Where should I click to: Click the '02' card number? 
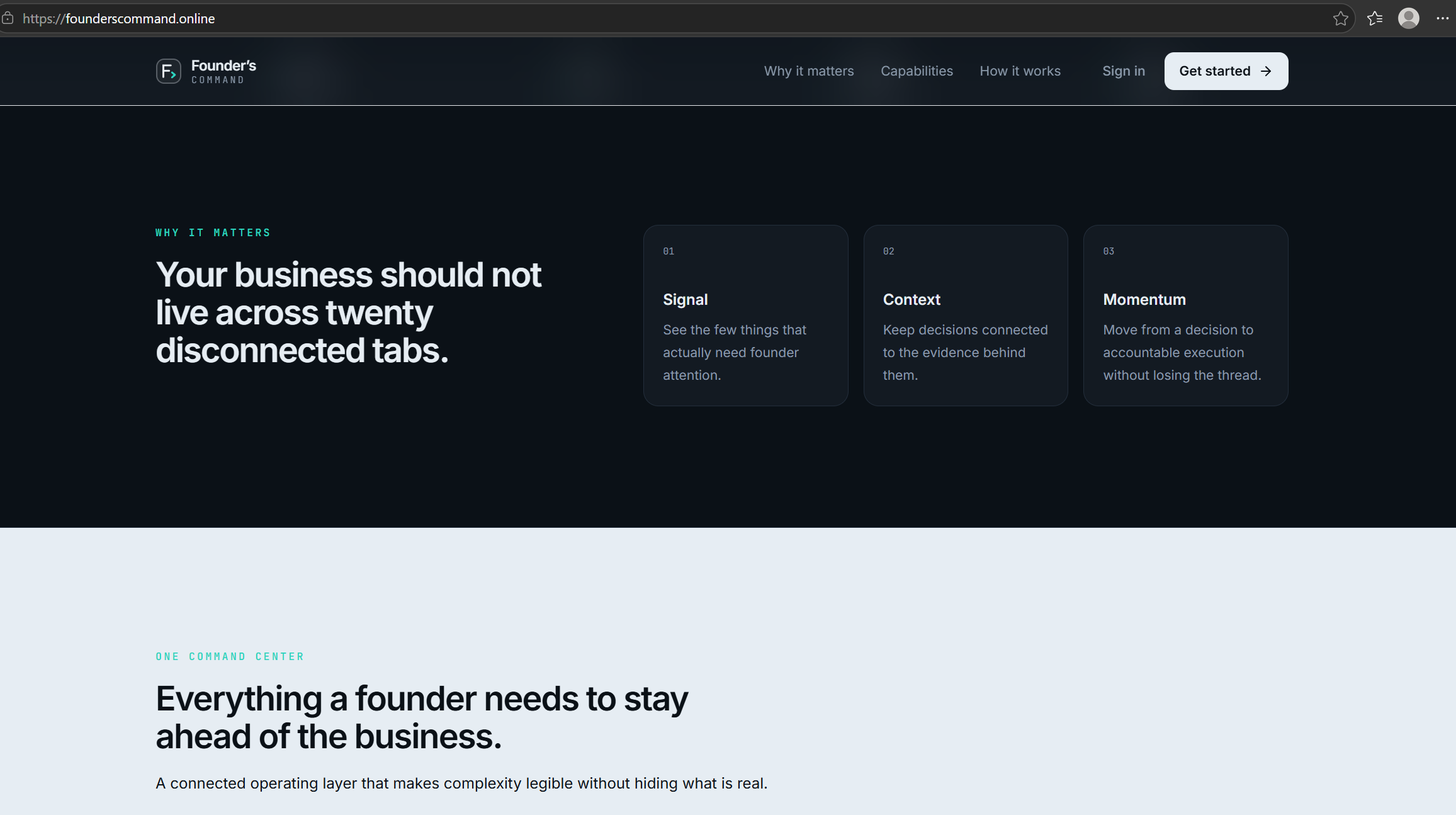(x=888, y=251)
